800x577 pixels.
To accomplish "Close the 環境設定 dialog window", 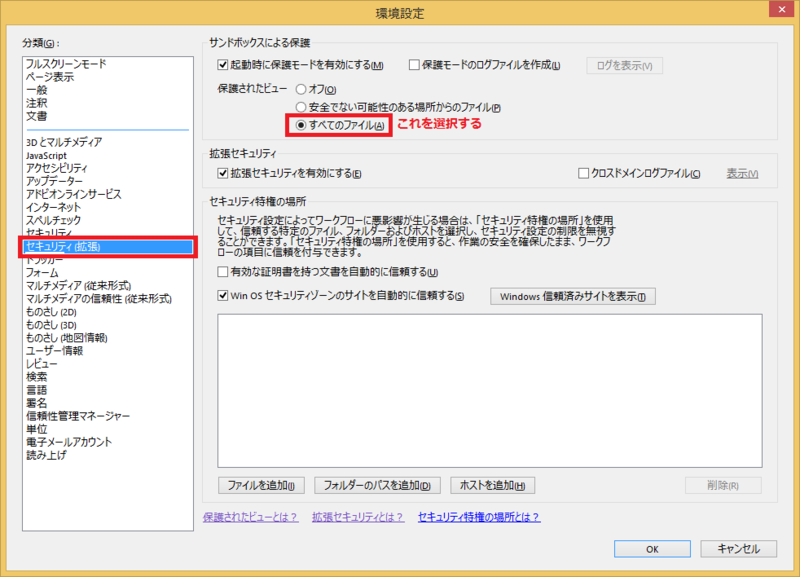I will 782,9.
